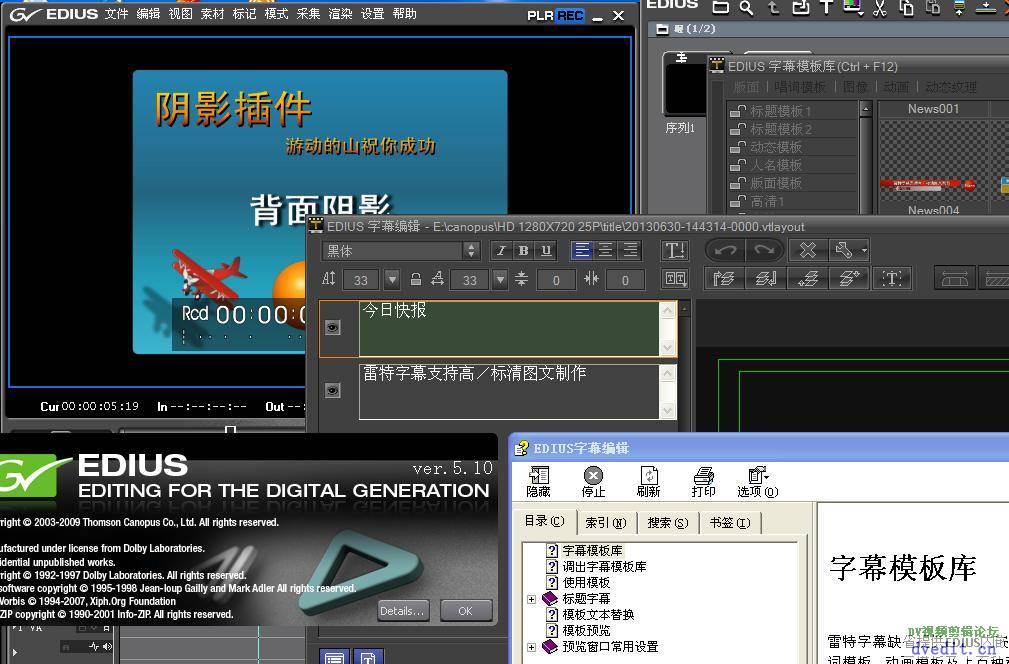
Task: Click the Bold button in subtitle editor
Action: tap(523, 251)
